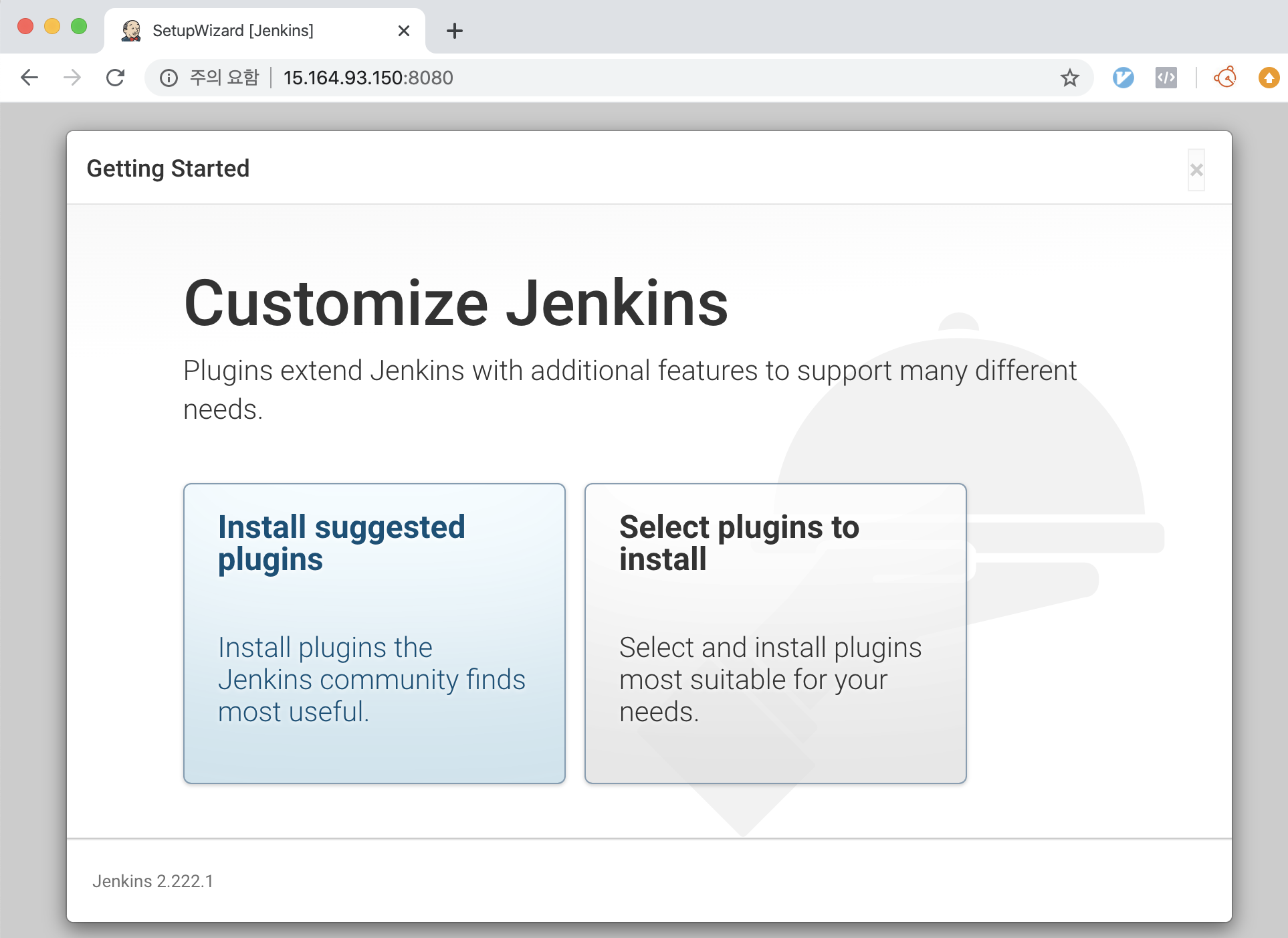Viewport: 1288px width, 938px height.
Task: Click the Getting Started header text
Action: 168,169
